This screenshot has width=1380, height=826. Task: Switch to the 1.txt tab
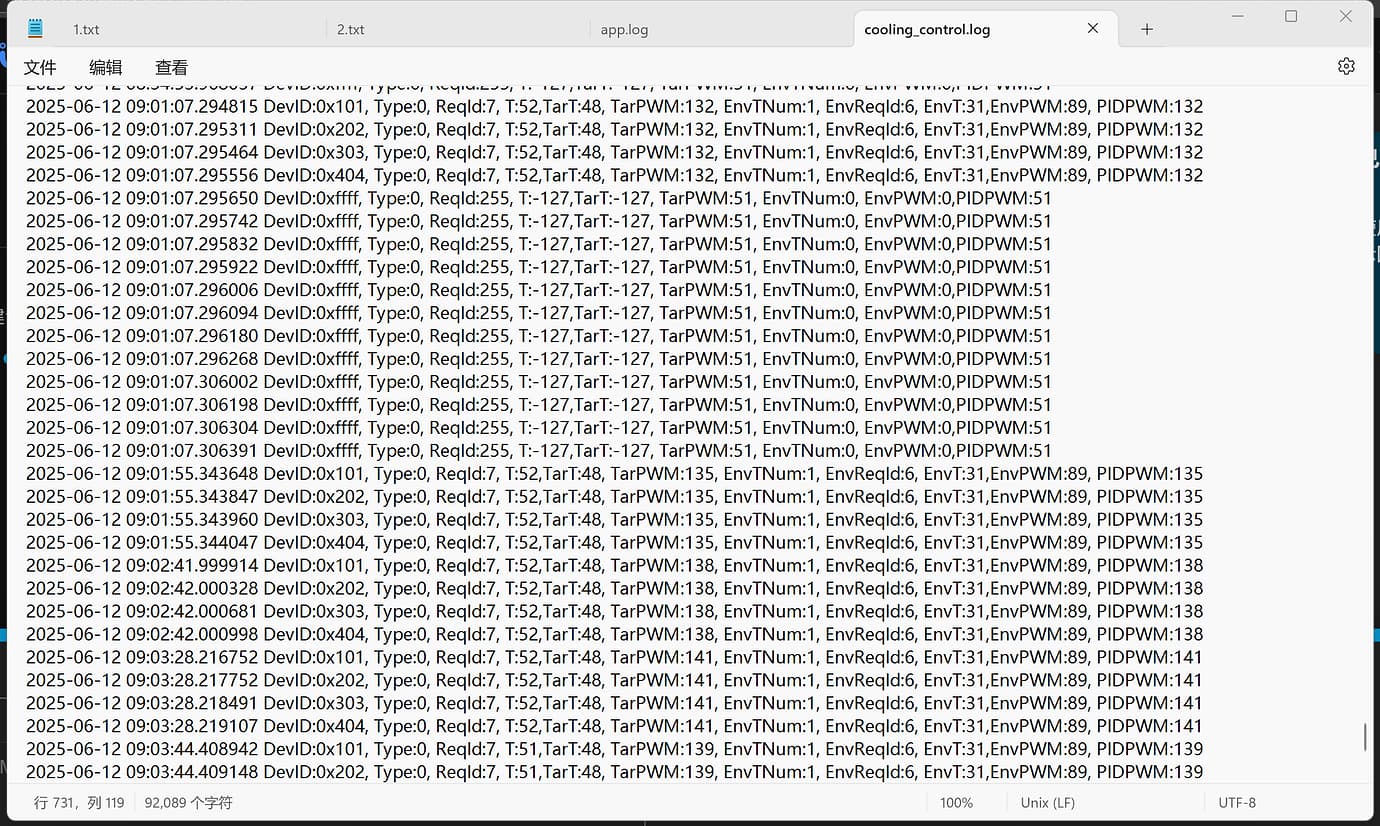[86, 30]
